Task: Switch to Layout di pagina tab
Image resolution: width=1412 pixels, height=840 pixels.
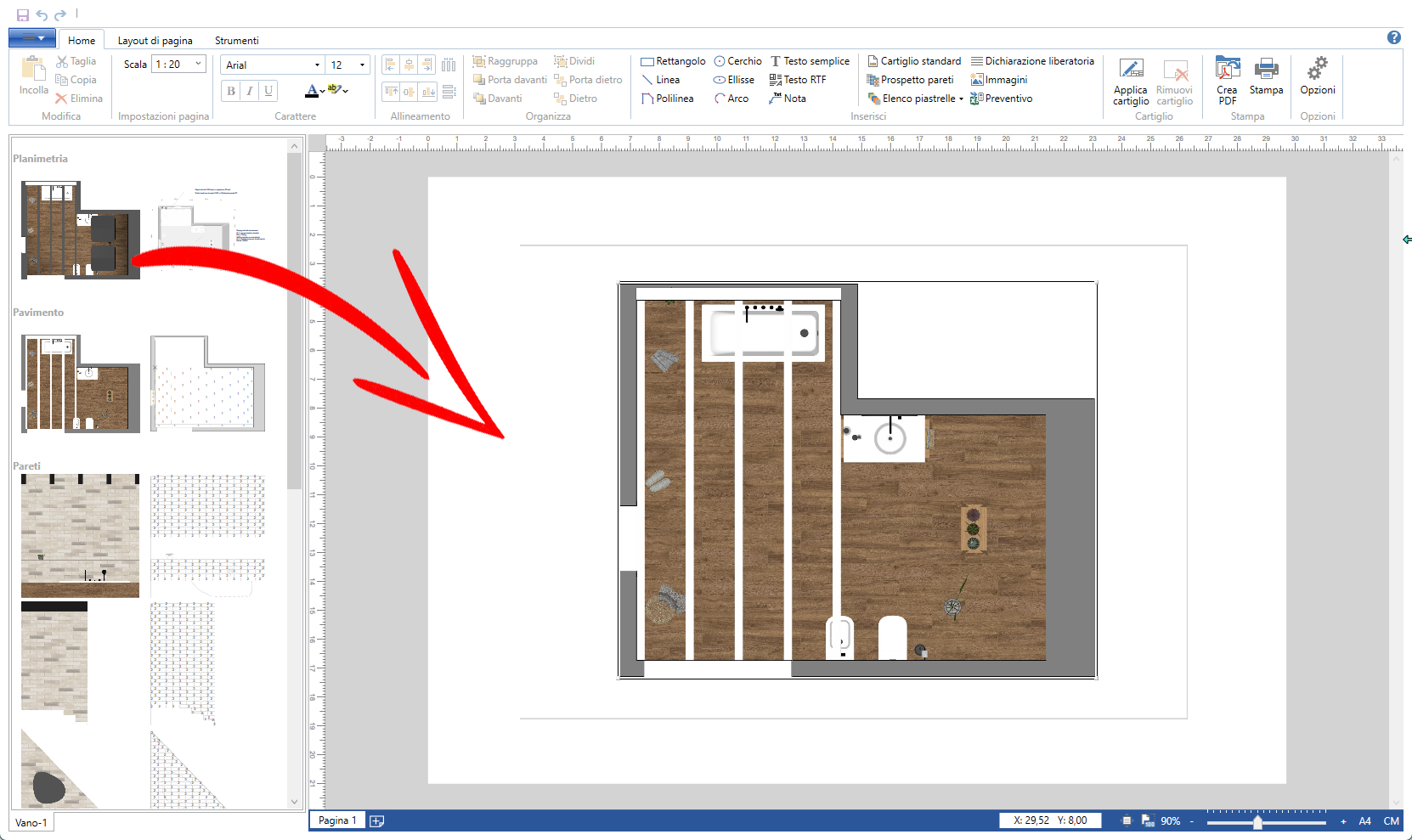Action: (155, 40)
